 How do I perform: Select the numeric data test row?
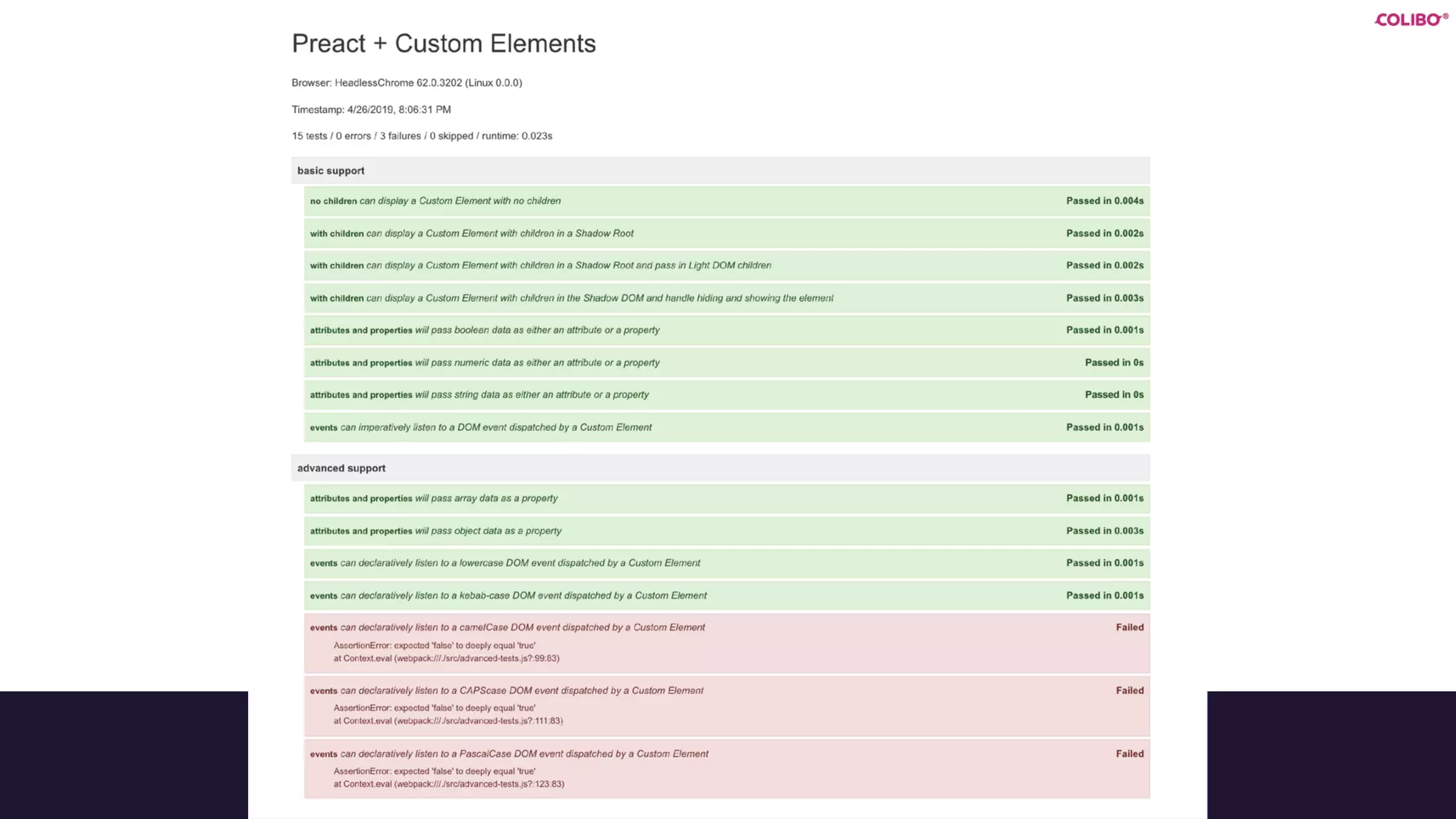726,363
